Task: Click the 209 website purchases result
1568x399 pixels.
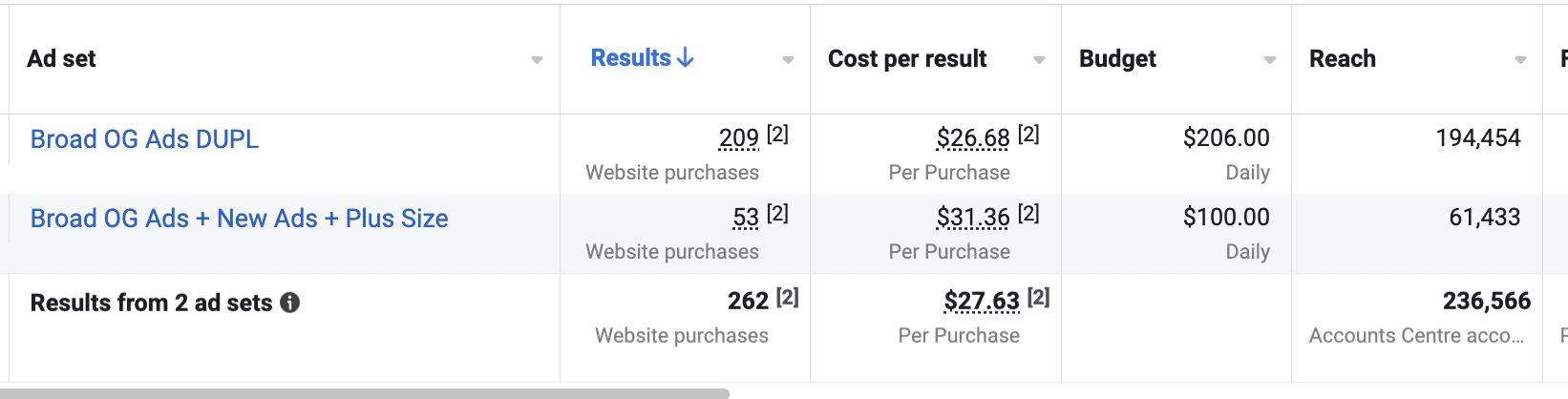Action: [738, 138]
